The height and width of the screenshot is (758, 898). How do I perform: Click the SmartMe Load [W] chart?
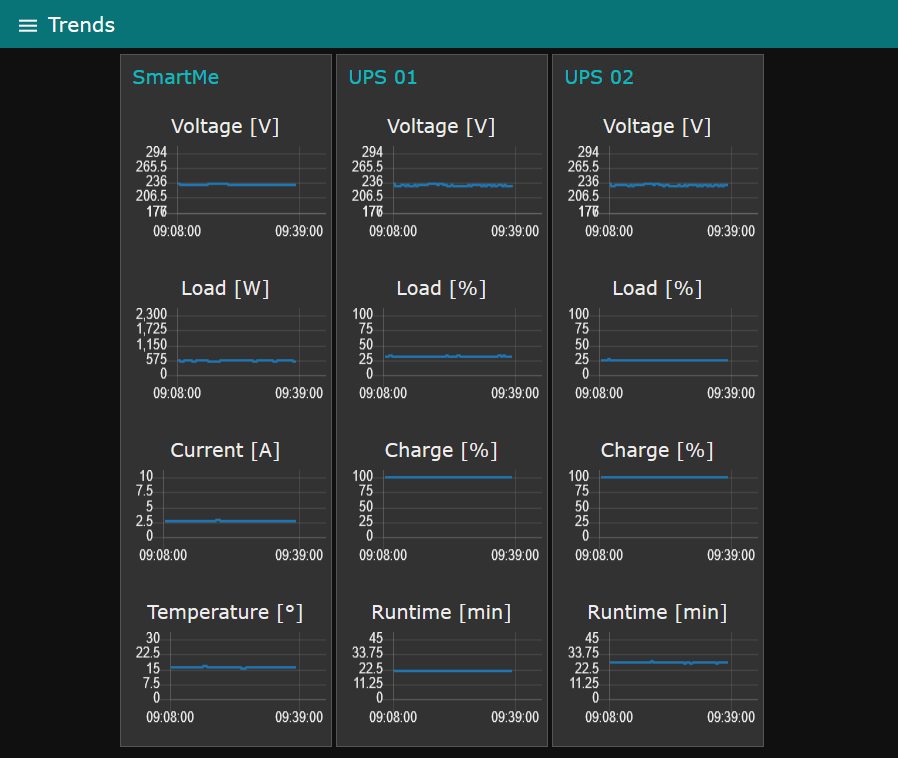click(x=236, y=360)
